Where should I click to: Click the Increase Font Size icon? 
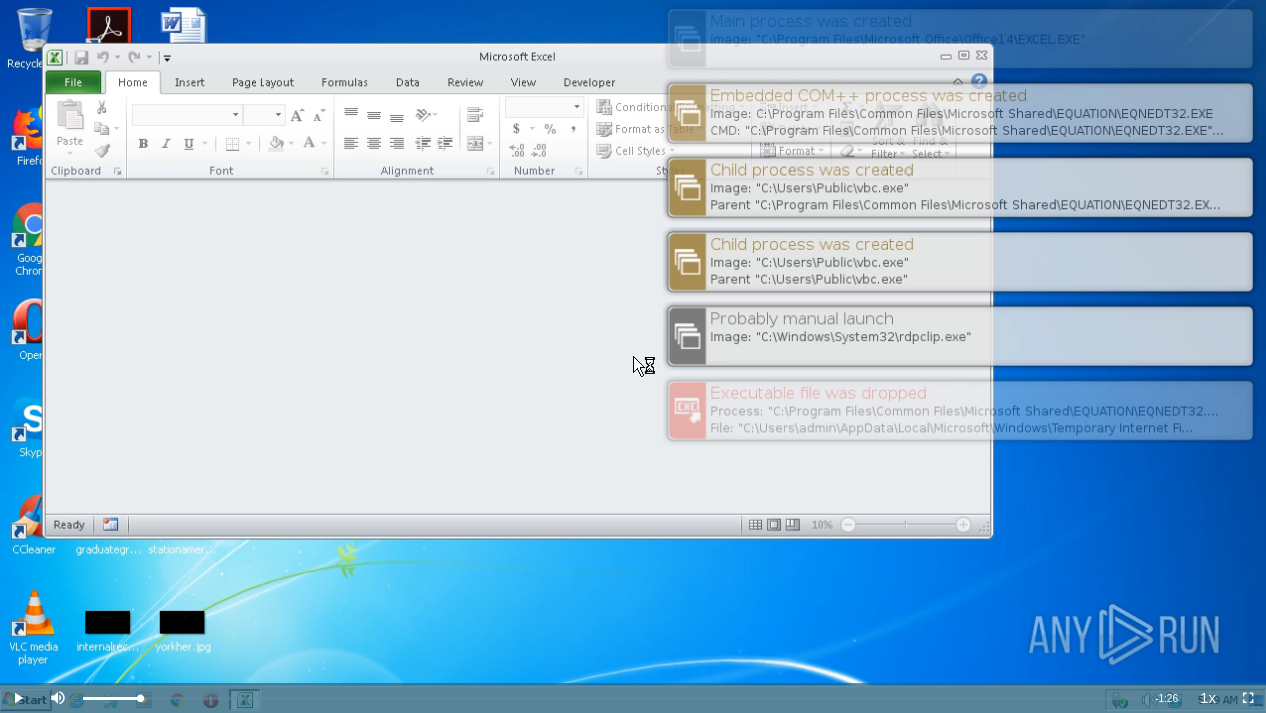tap(297, 115)
